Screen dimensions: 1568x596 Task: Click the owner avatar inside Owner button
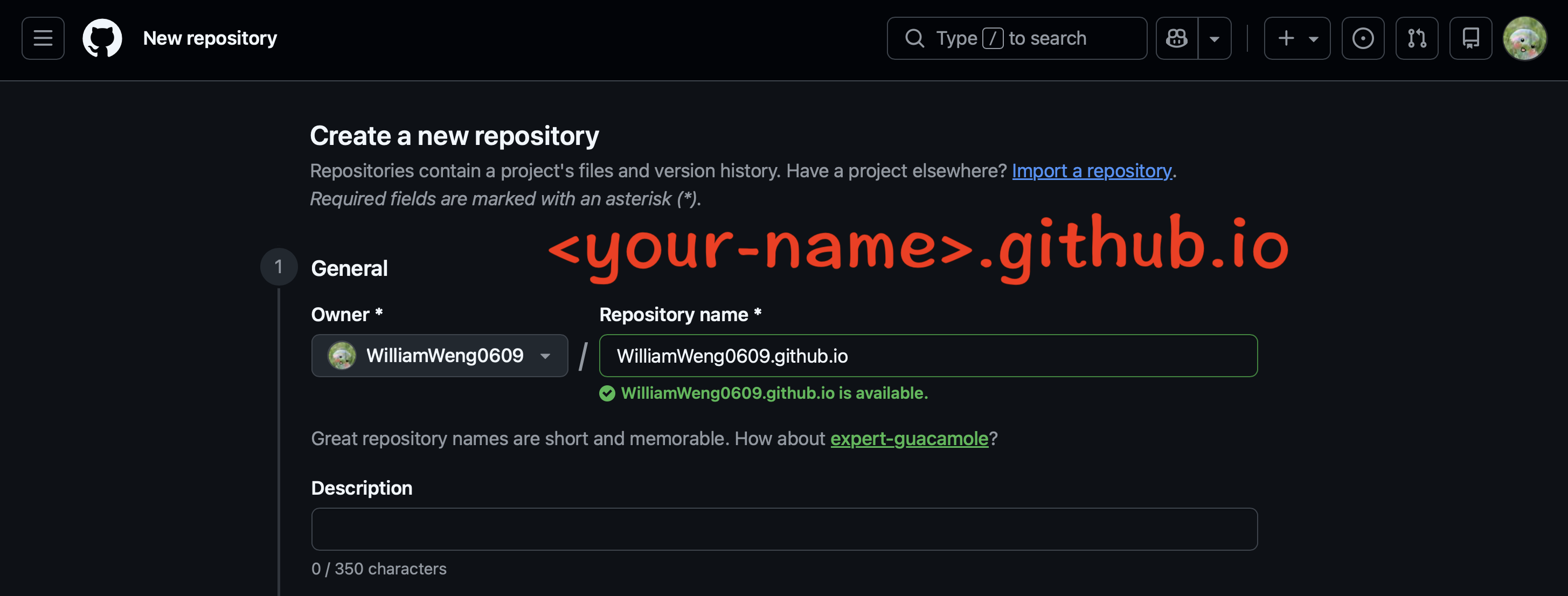click(x=342, y=356)
